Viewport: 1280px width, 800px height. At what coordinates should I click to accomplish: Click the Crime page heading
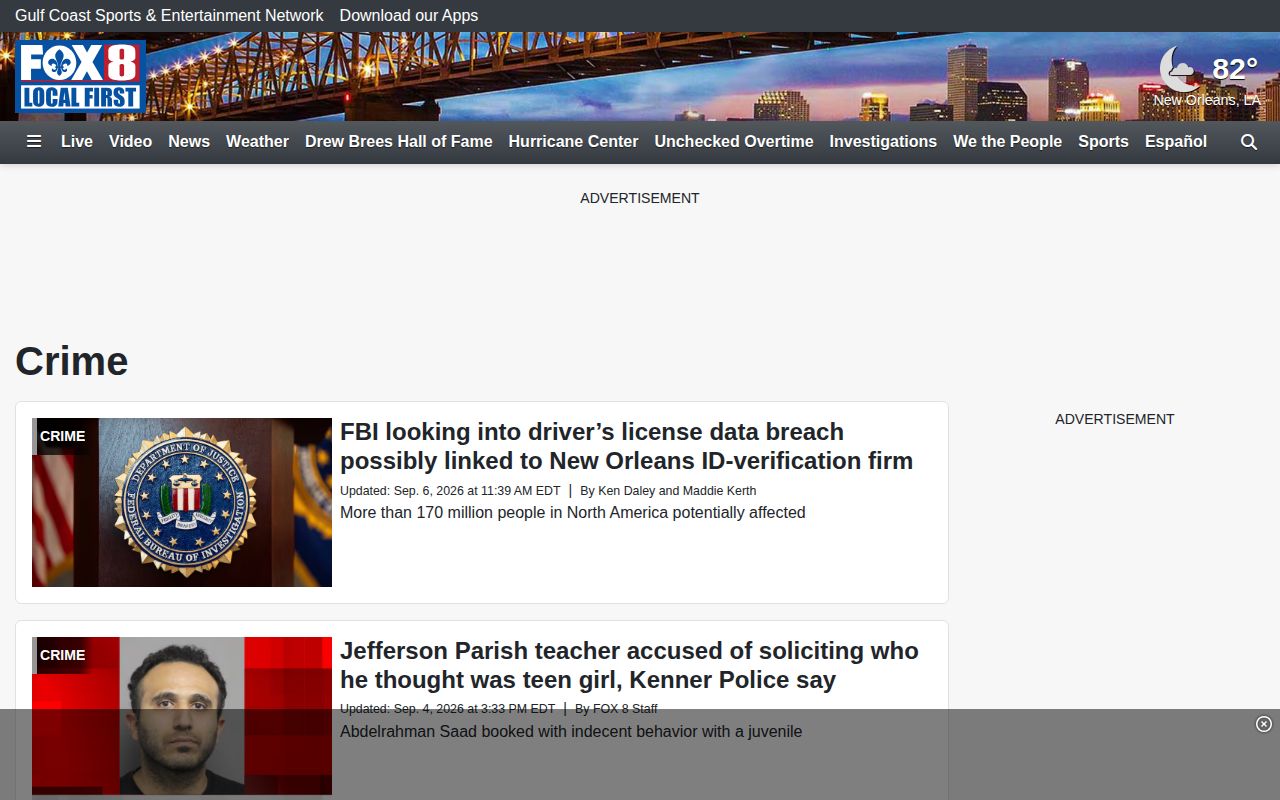click(72, 361)
